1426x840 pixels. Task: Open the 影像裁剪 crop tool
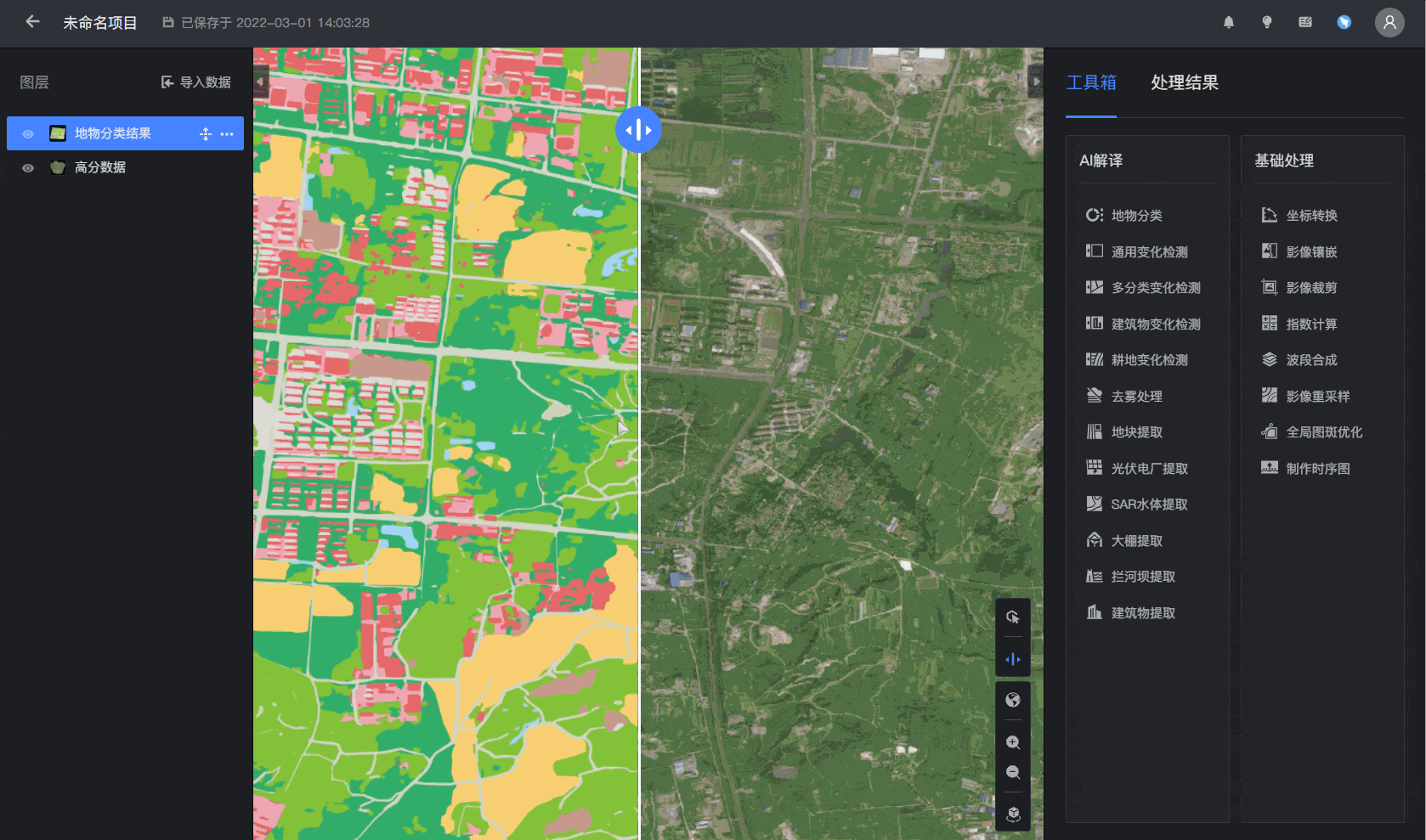pos(1299,288)
